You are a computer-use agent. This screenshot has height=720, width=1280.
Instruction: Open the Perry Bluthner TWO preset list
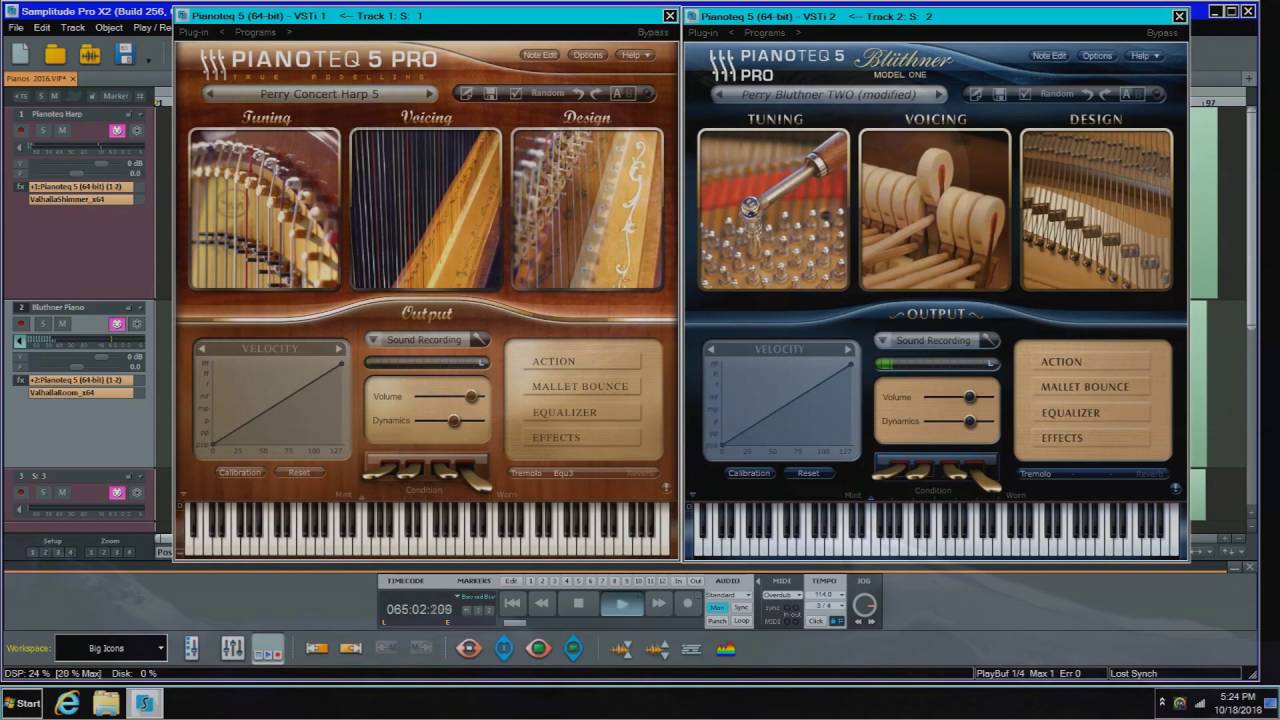tap(829, 95)
